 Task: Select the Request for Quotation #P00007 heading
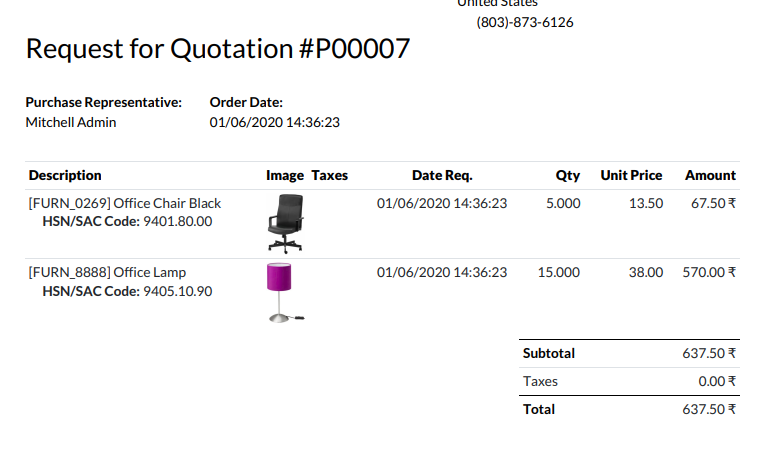tap(218, 49)
